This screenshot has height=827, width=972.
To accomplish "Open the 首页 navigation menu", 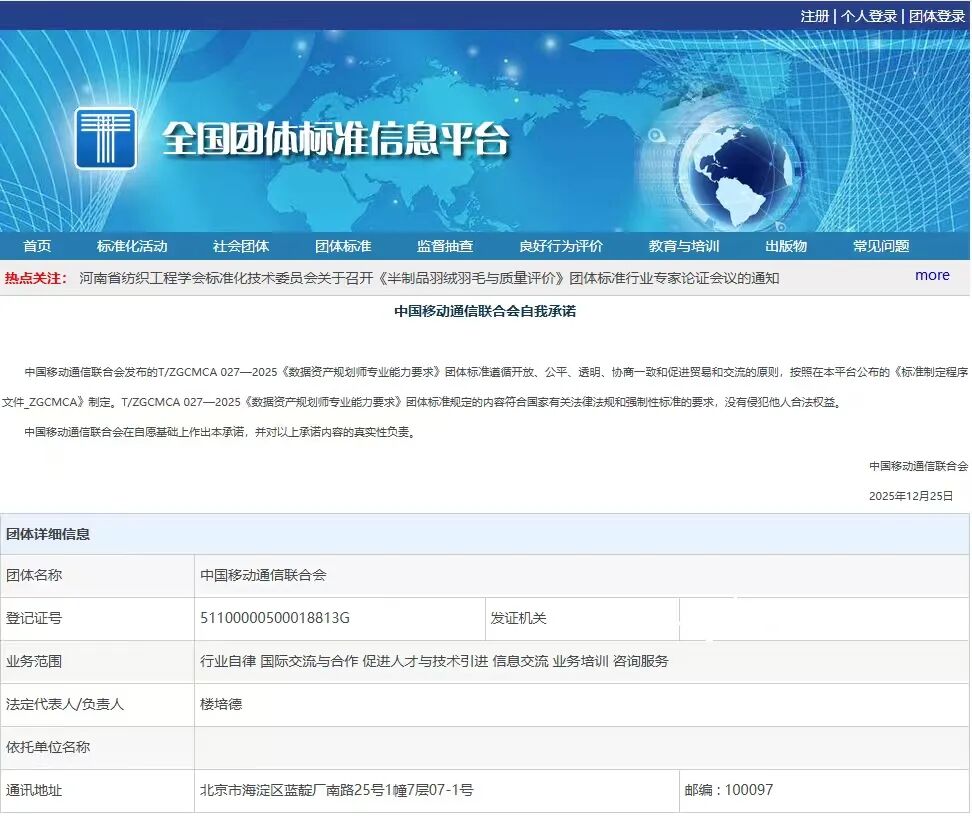I will pyautogui.click(x=36, y=245).
